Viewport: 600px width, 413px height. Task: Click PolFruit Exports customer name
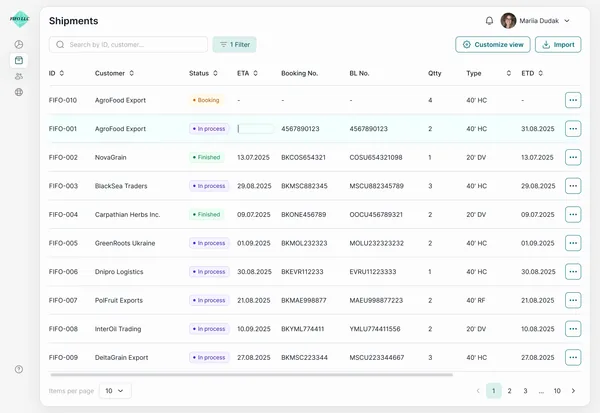[x=119, y=300]
